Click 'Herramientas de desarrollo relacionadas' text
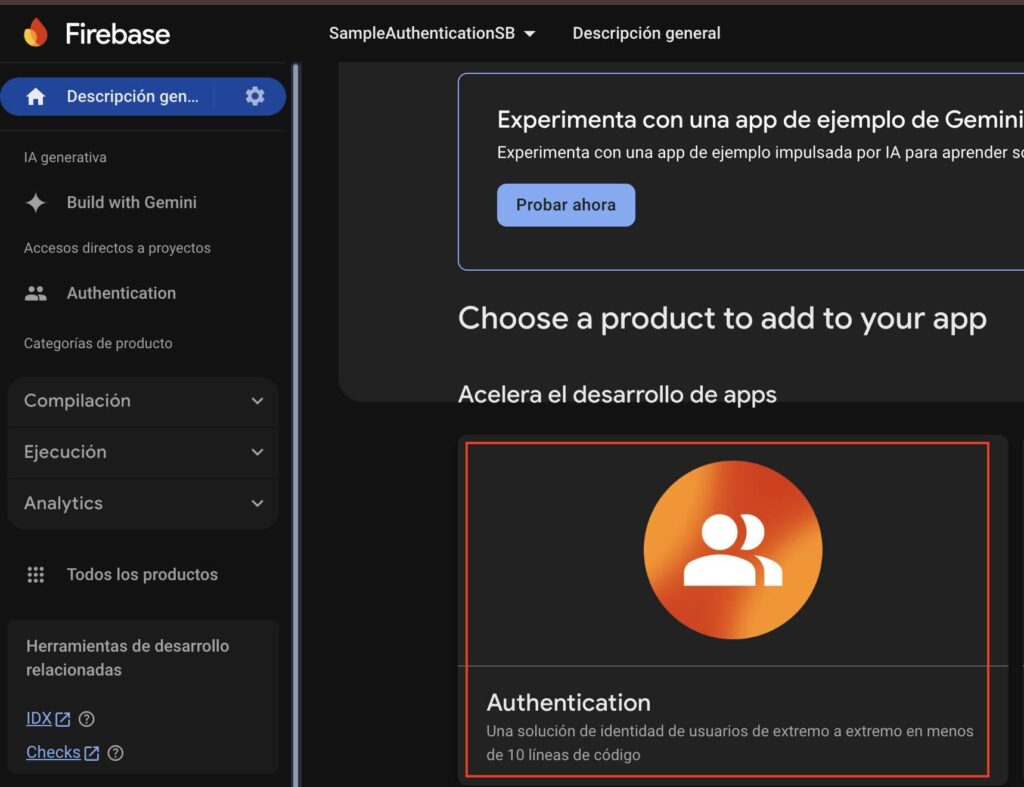Screen dimensions: 1024x787 [x=127, y=658]
